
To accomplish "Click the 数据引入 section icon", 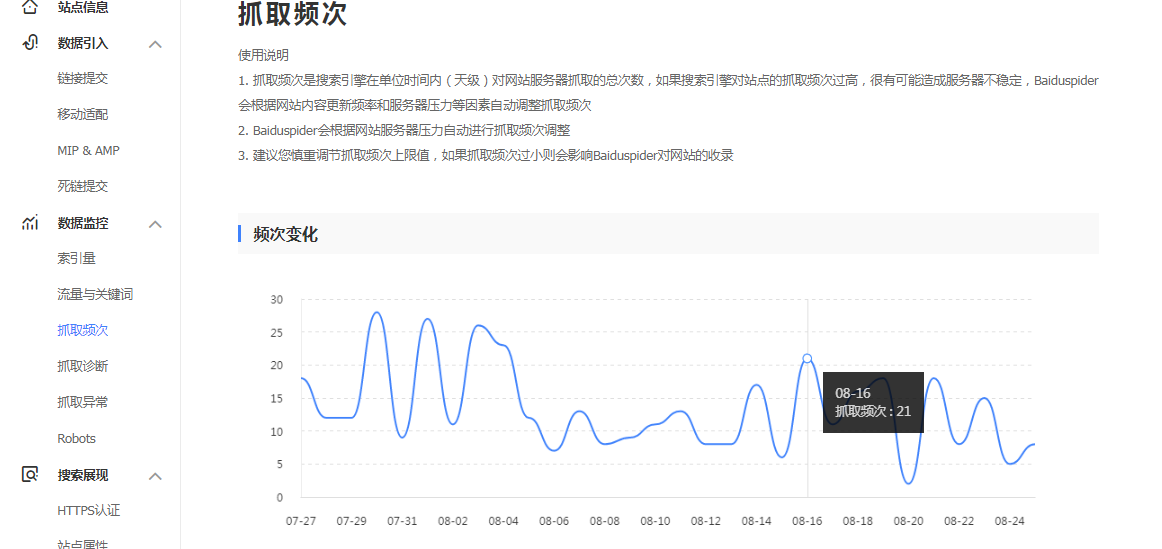I will pos(30,43).
